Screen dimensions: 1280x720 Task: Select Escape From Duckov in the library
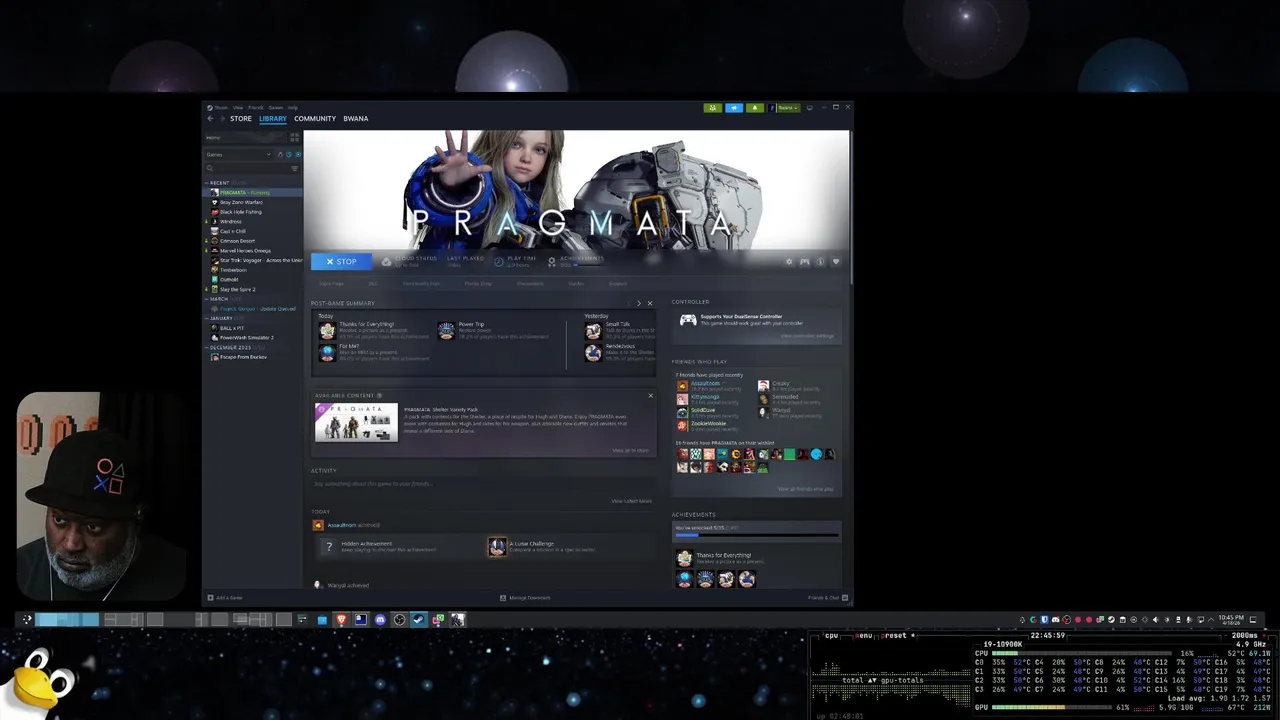[243, 357]
